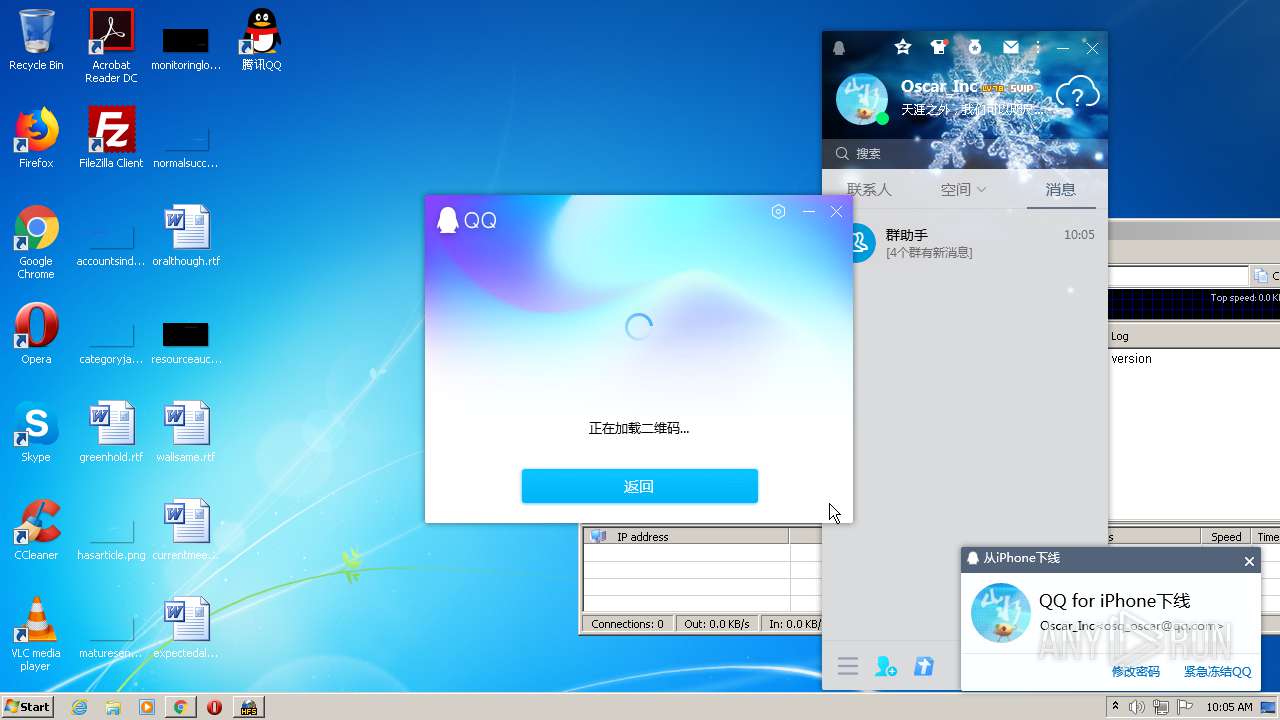1280x720 pixels.
Task: Click the blue upload arrow icon in QQ bottom bar
Action: pyautogui.click(x=924, y=666)
